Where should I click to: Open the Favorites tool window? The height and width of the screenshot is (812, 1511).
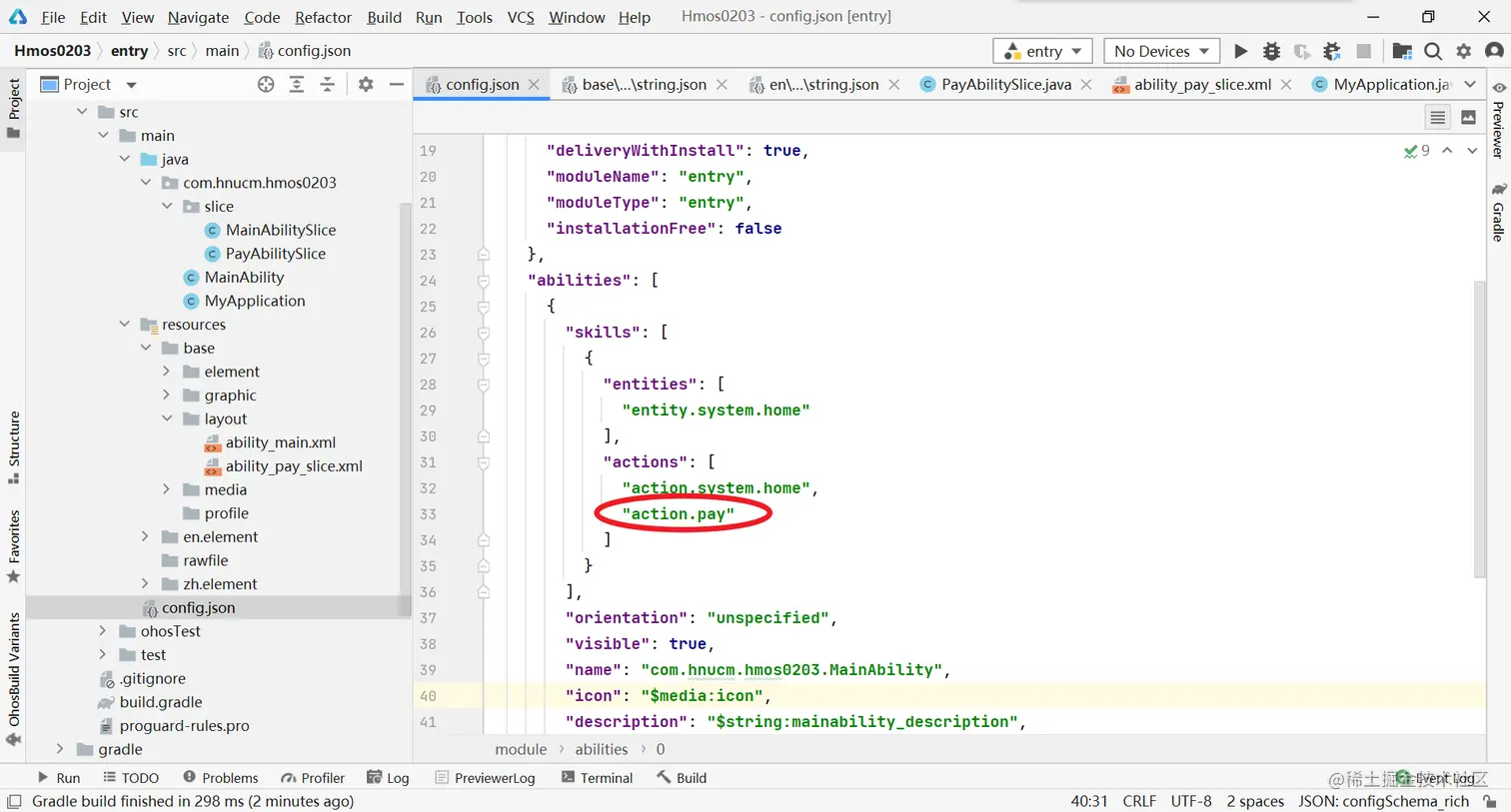[x=14, y=546]
